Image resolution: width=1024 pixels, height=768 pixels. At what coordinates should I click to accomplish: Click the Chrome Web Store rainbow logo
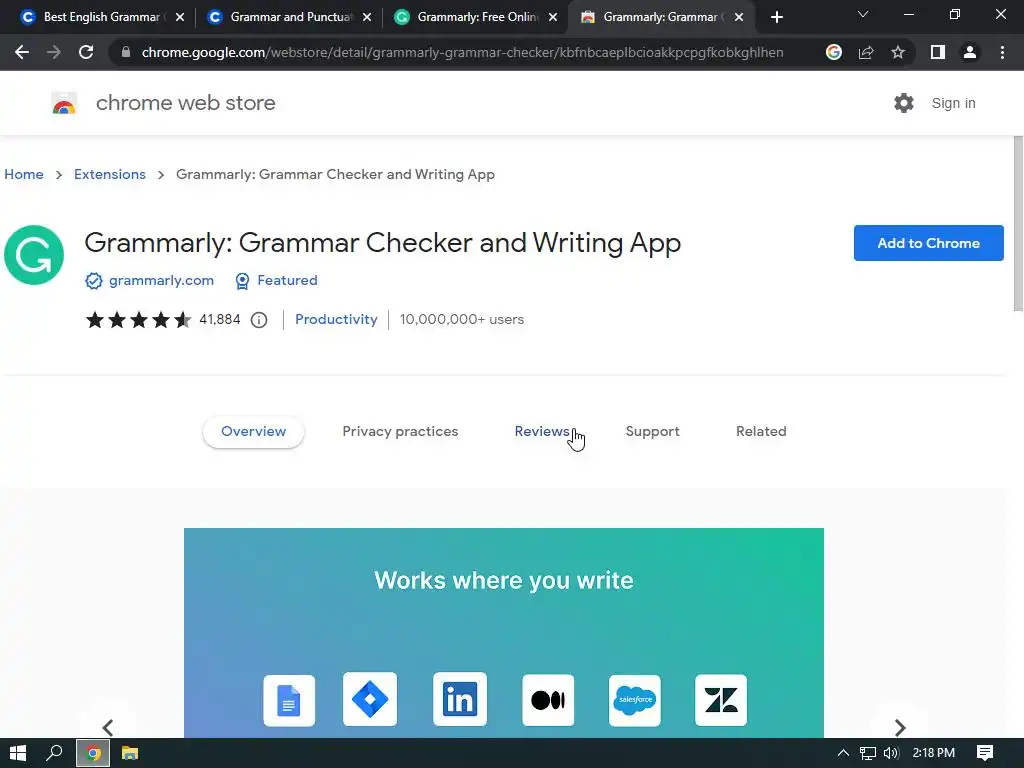[x=64, y=103]
